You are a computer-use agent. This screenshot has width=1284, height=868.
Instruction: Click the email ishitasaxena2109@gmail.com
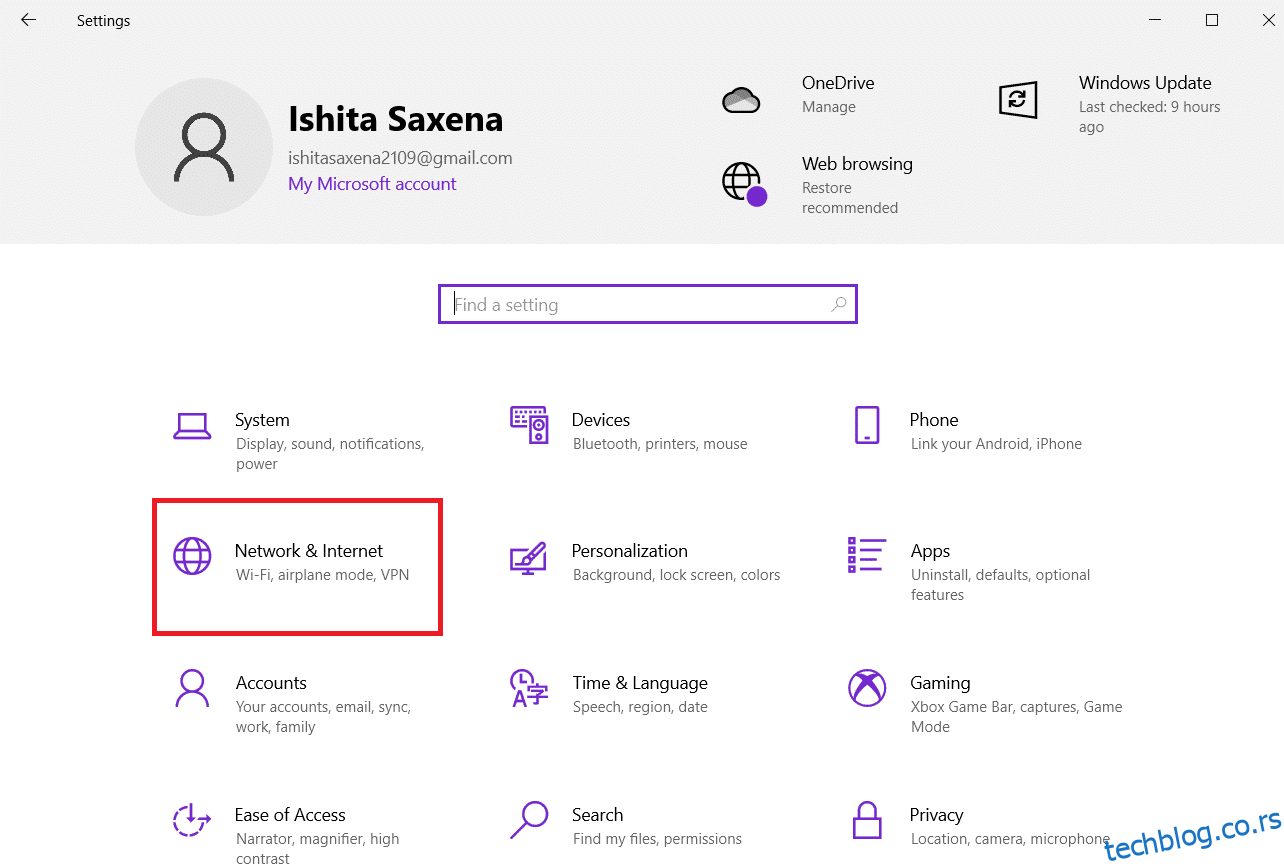[x=400, y=158]
